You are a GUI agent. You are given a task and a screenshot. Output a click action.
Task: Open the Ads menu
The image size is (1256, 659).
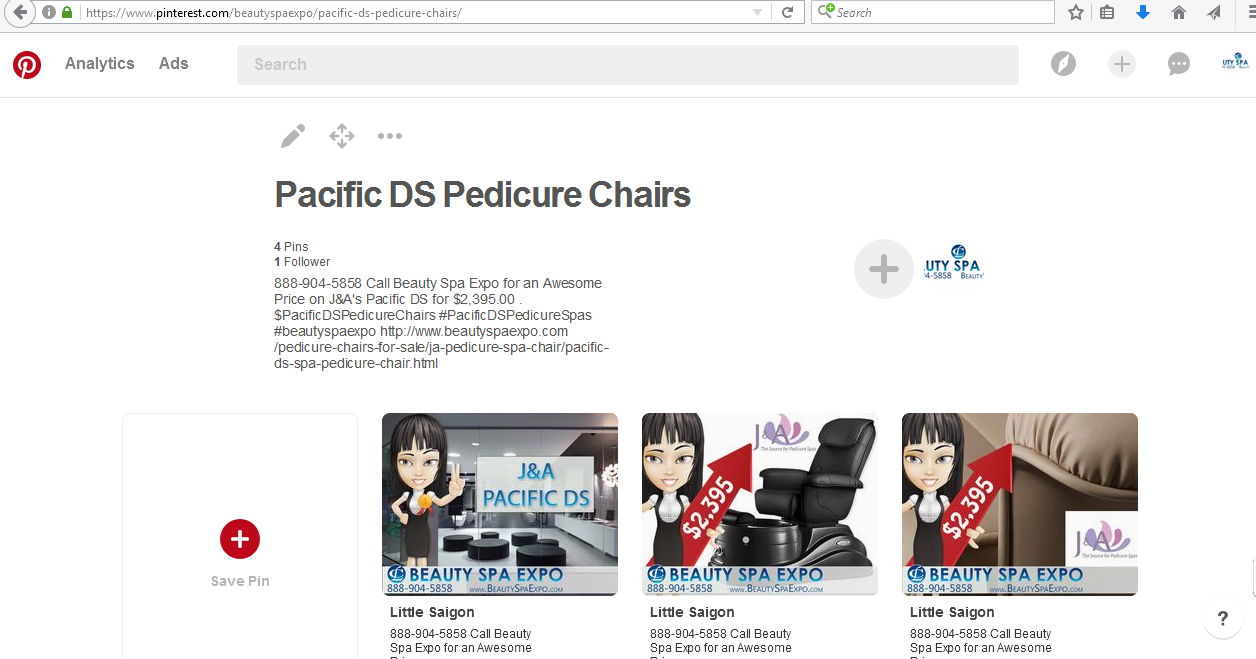(173, 64)
